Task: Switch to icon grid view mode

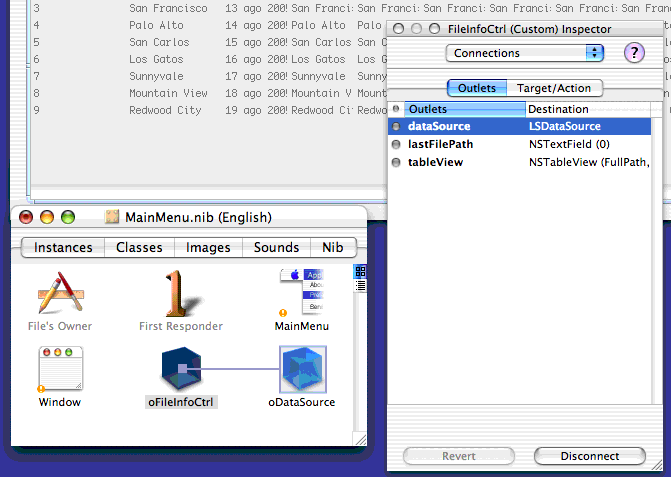Action: click(x=360, y=271)
